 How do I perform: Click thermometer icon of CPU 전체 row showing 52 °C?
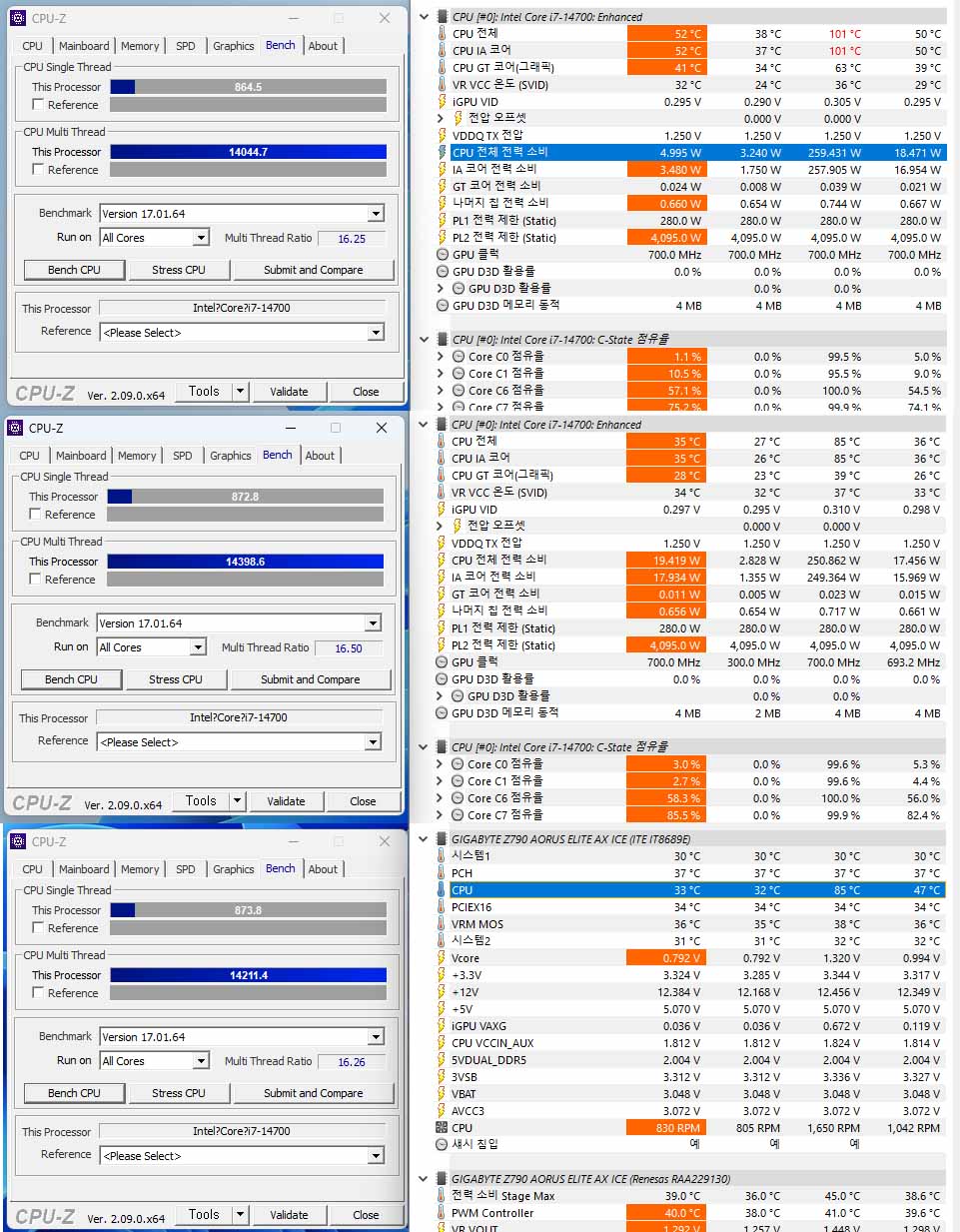pyautogui.click(x=443, y=33)
